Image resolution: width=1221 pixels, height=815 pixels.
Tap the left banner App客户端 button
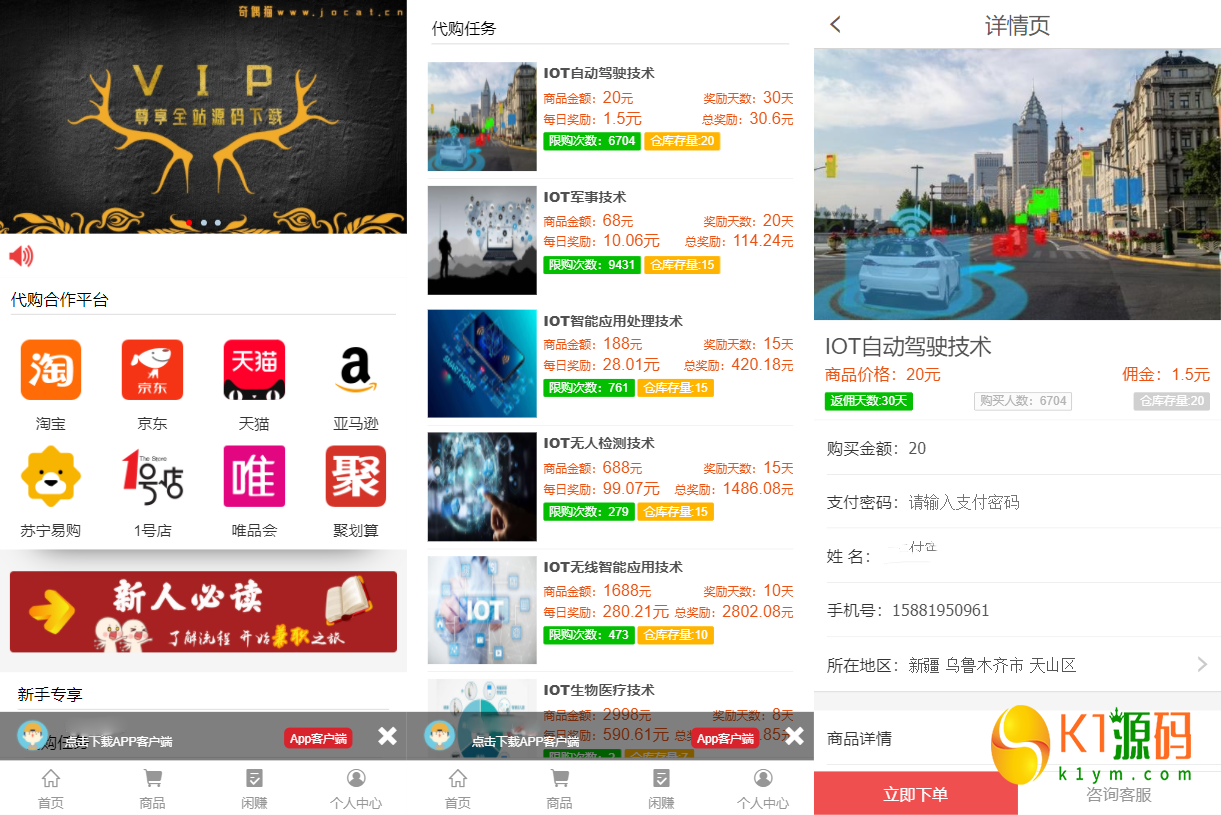[x=318, y=738]
